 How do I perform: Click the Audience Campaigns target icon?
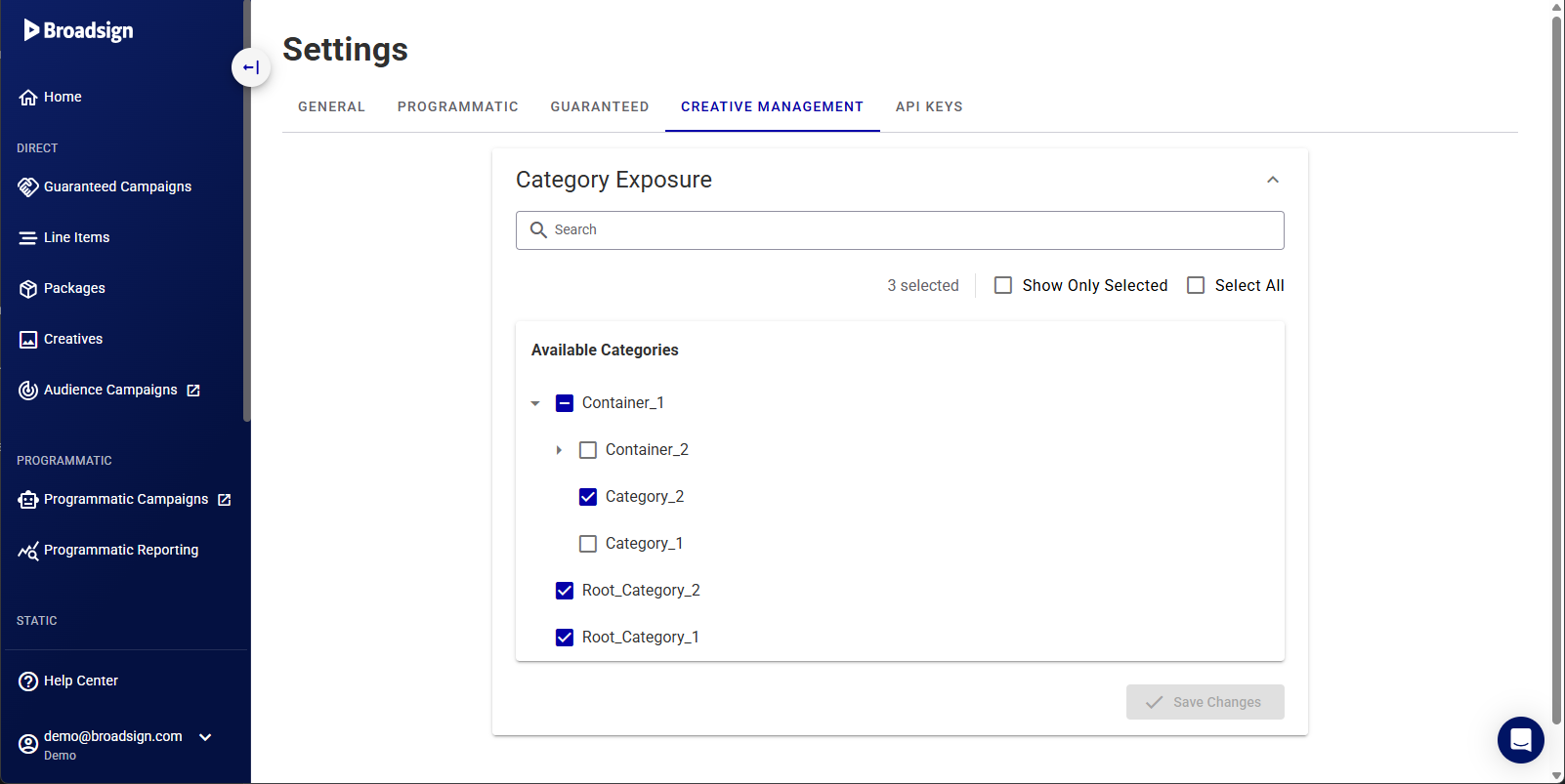click(x=28, y=390)
